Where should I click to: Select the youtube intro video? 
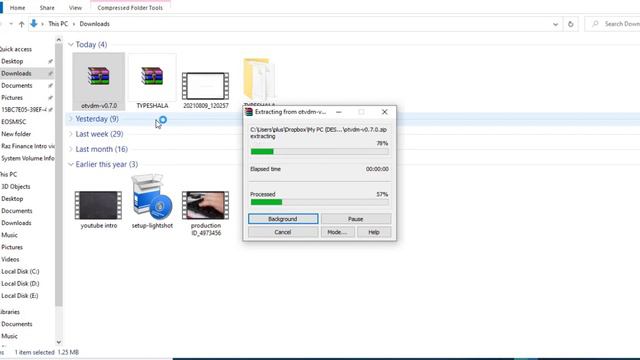[98, 209]
